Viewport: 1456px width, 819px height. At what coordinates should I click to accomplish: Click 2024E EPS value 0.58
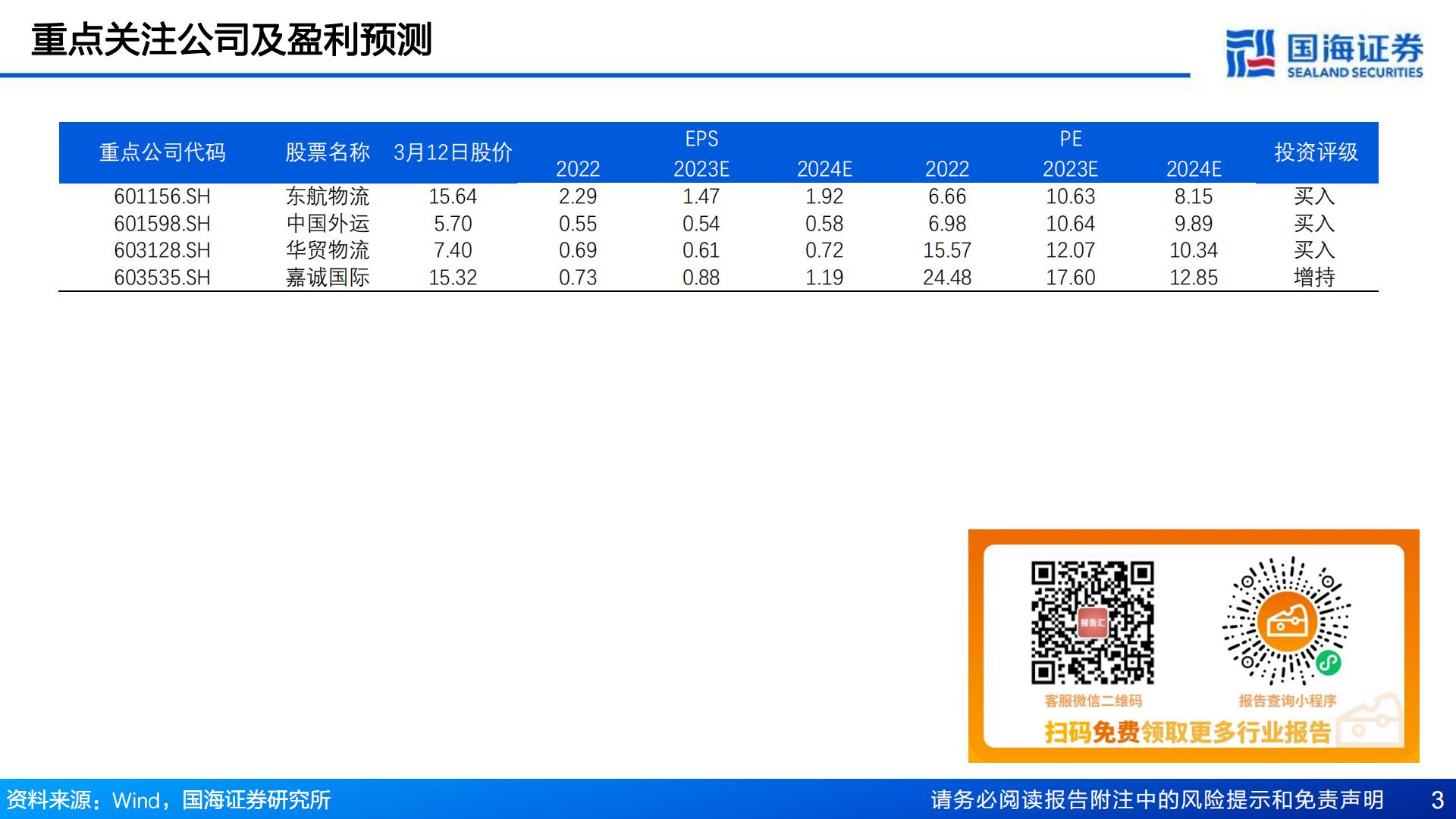[x=824, y=224]
